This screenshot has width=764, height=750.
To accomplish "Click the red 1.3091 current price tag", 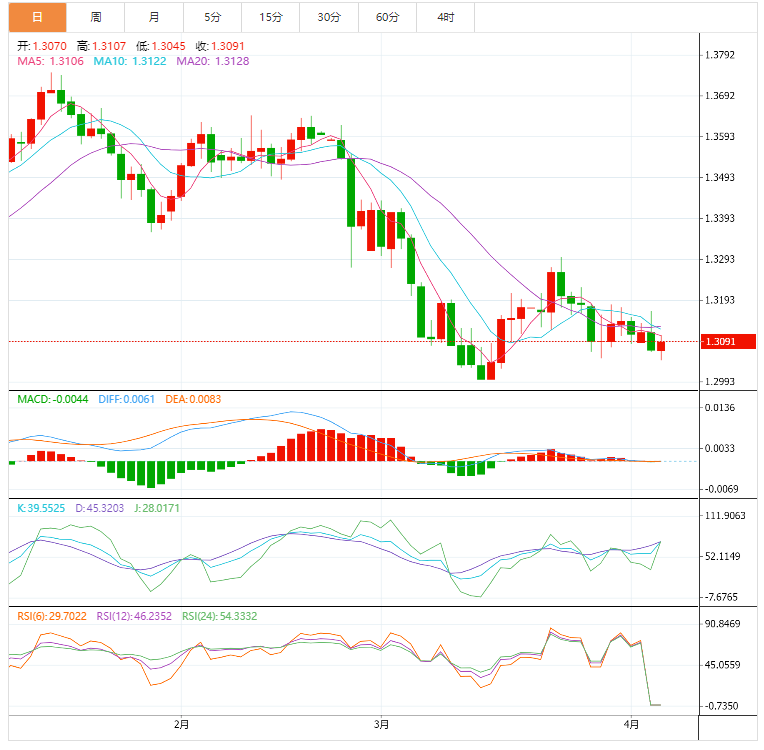I will (727, 342).
